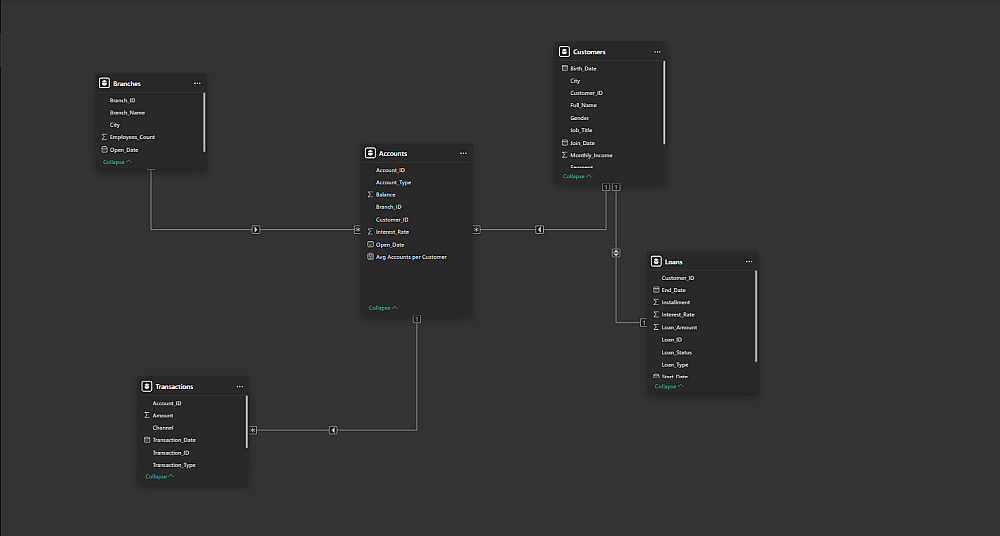1000x536 pixels.
Task: Select the Accounts-to-Transactions filter direction arrow
Action: [x=333, y=431]
